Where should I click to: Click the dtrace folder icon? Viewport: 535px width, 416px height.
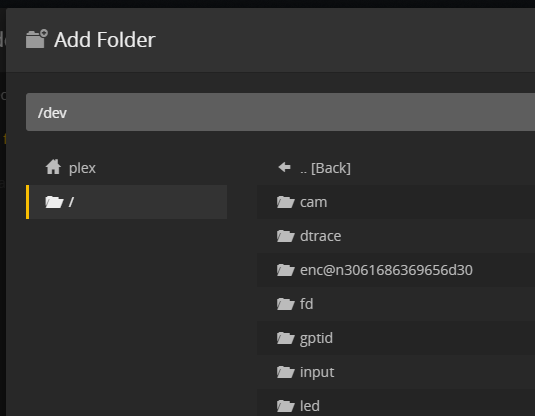pyautogui.click(x=286, y=236)
